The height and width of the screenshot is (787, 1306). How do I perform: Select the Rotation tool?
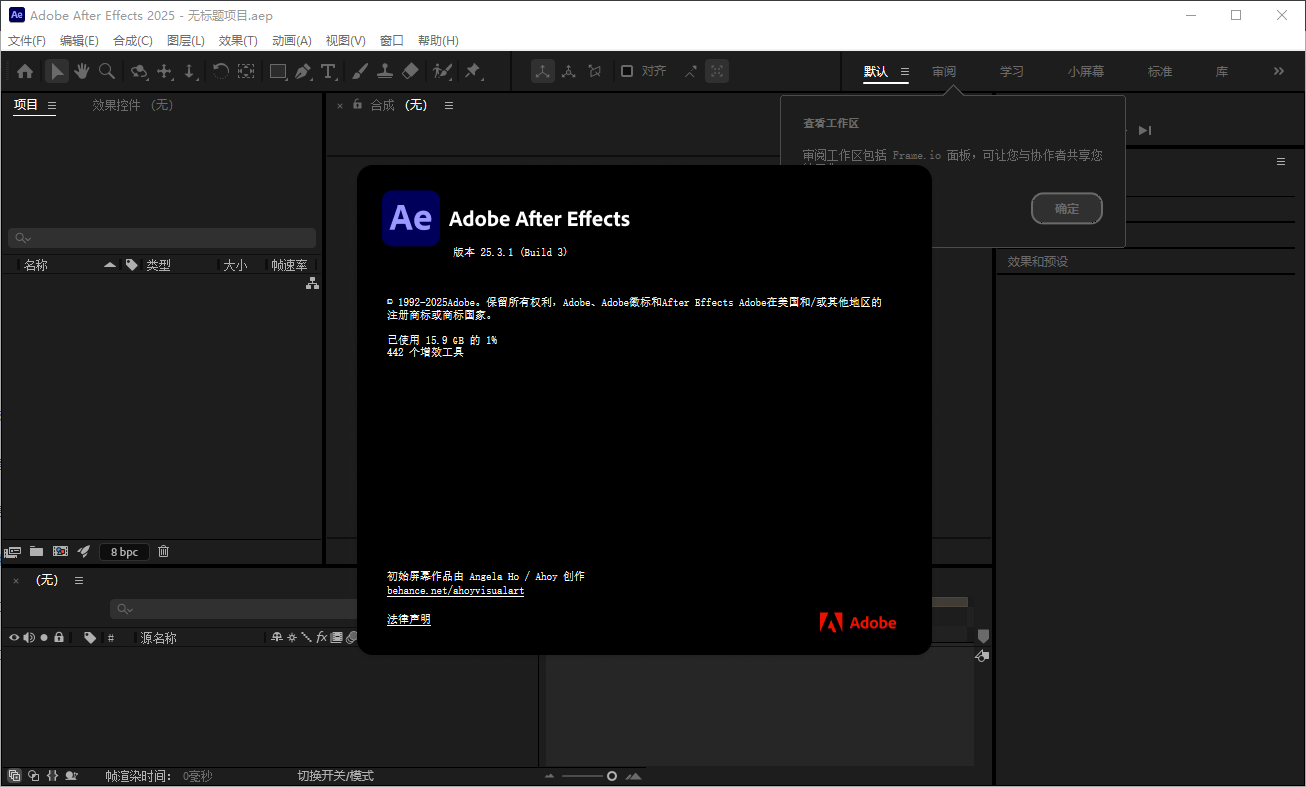221,71
